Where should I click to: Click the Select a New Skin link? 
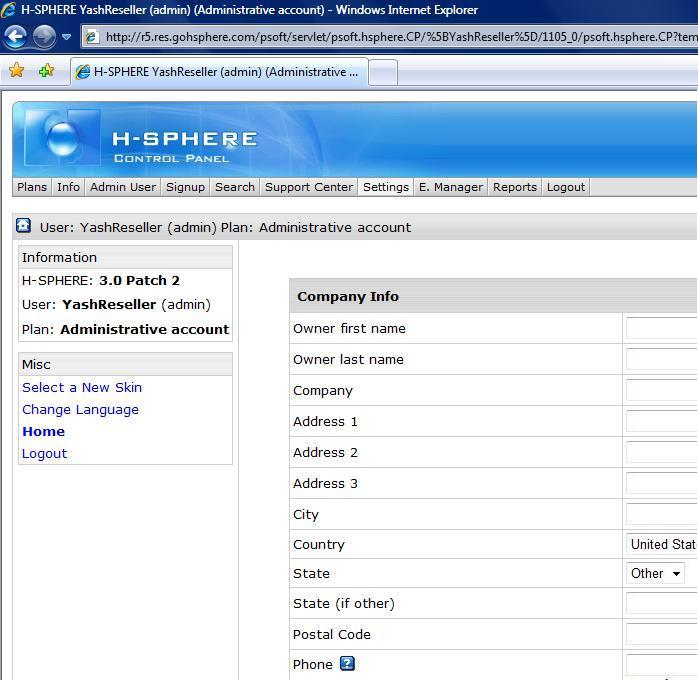click(x=82, y=388)
